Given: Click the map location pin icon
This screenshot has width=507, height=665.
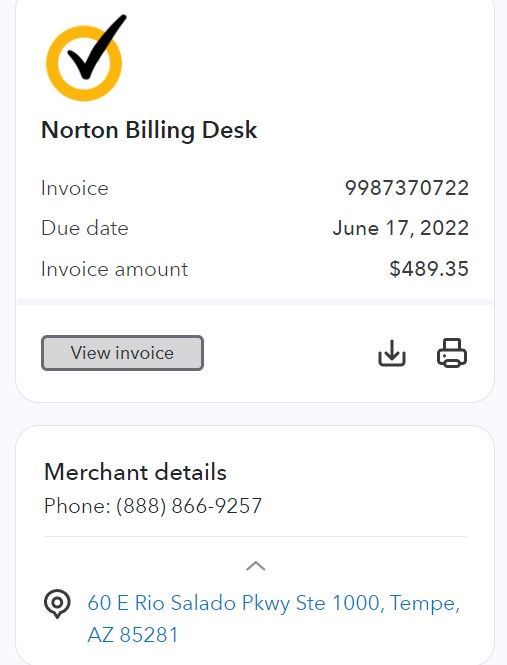Looking at the screenshot, I should [x=57, y=604].
